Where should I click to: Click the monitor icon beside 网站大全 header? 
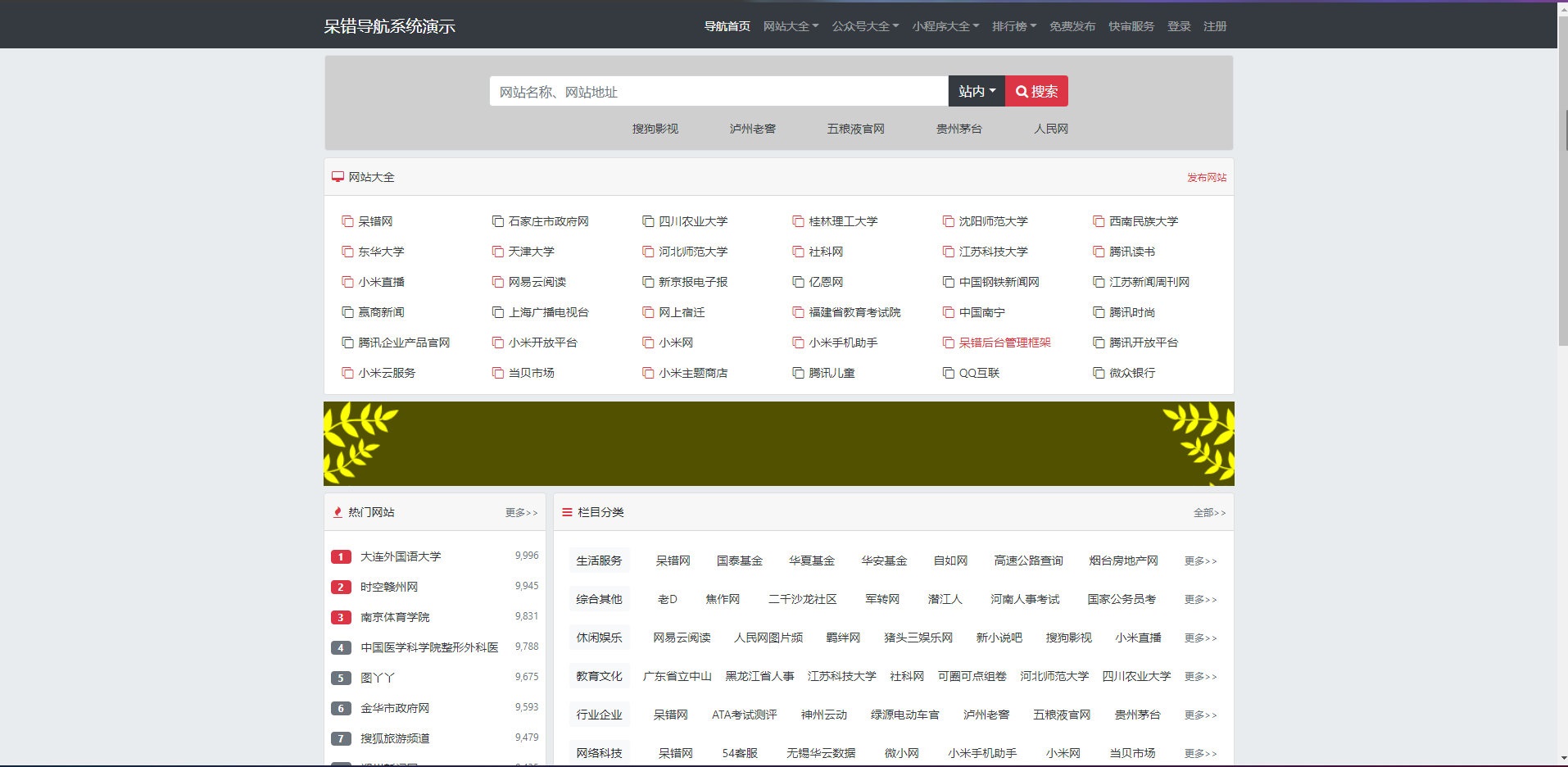(338, 177)
